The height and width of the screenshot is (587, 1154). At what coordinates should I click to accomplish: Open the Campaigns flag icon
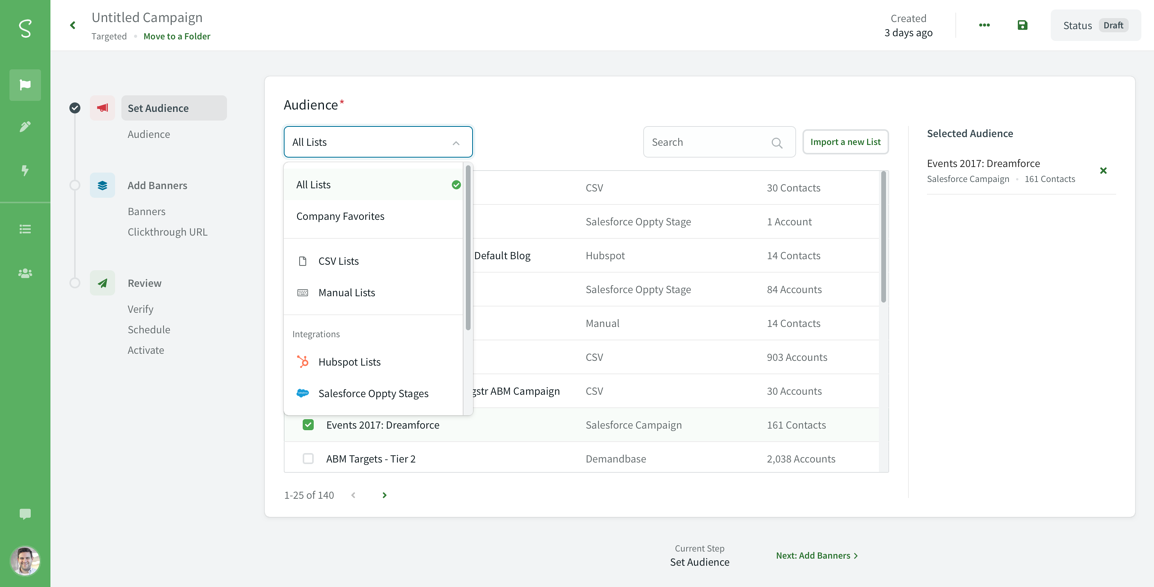click(25, 85)
